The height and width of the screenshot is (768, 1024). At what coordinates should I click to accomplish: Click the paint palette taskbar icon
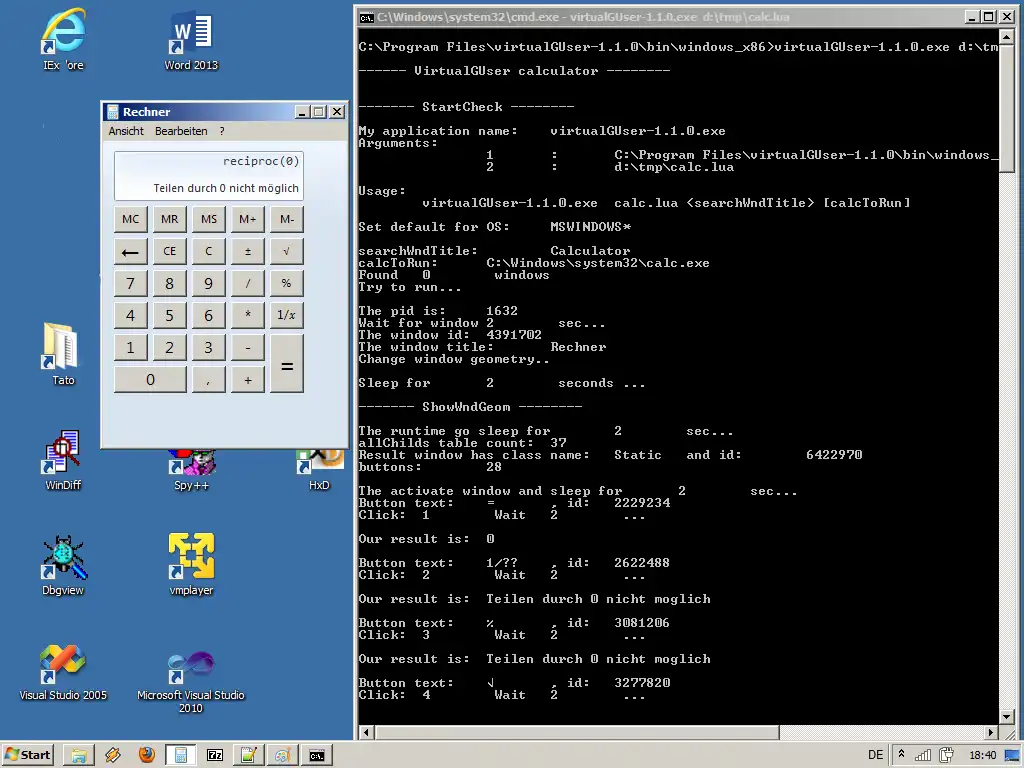tap(282, 756)
